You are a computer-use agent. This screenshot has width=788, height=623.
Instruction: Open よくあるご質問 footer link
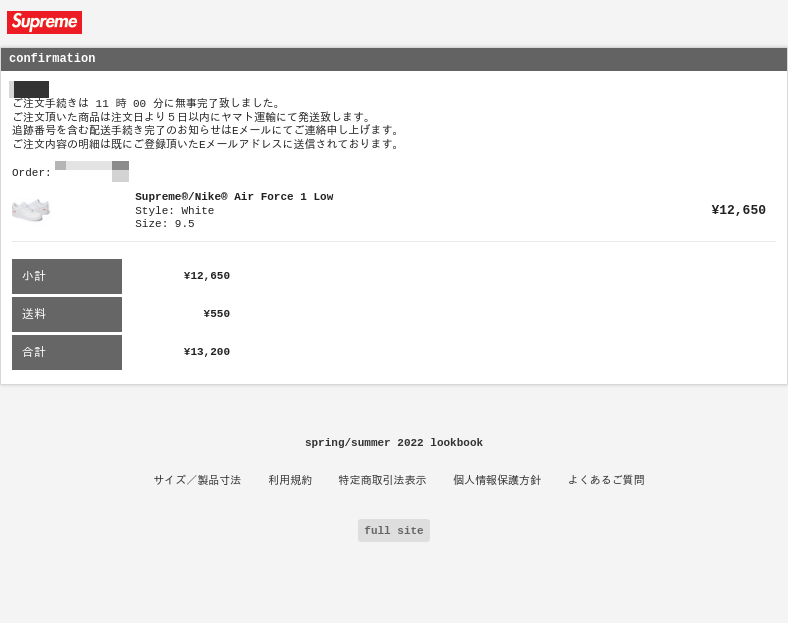606,480
